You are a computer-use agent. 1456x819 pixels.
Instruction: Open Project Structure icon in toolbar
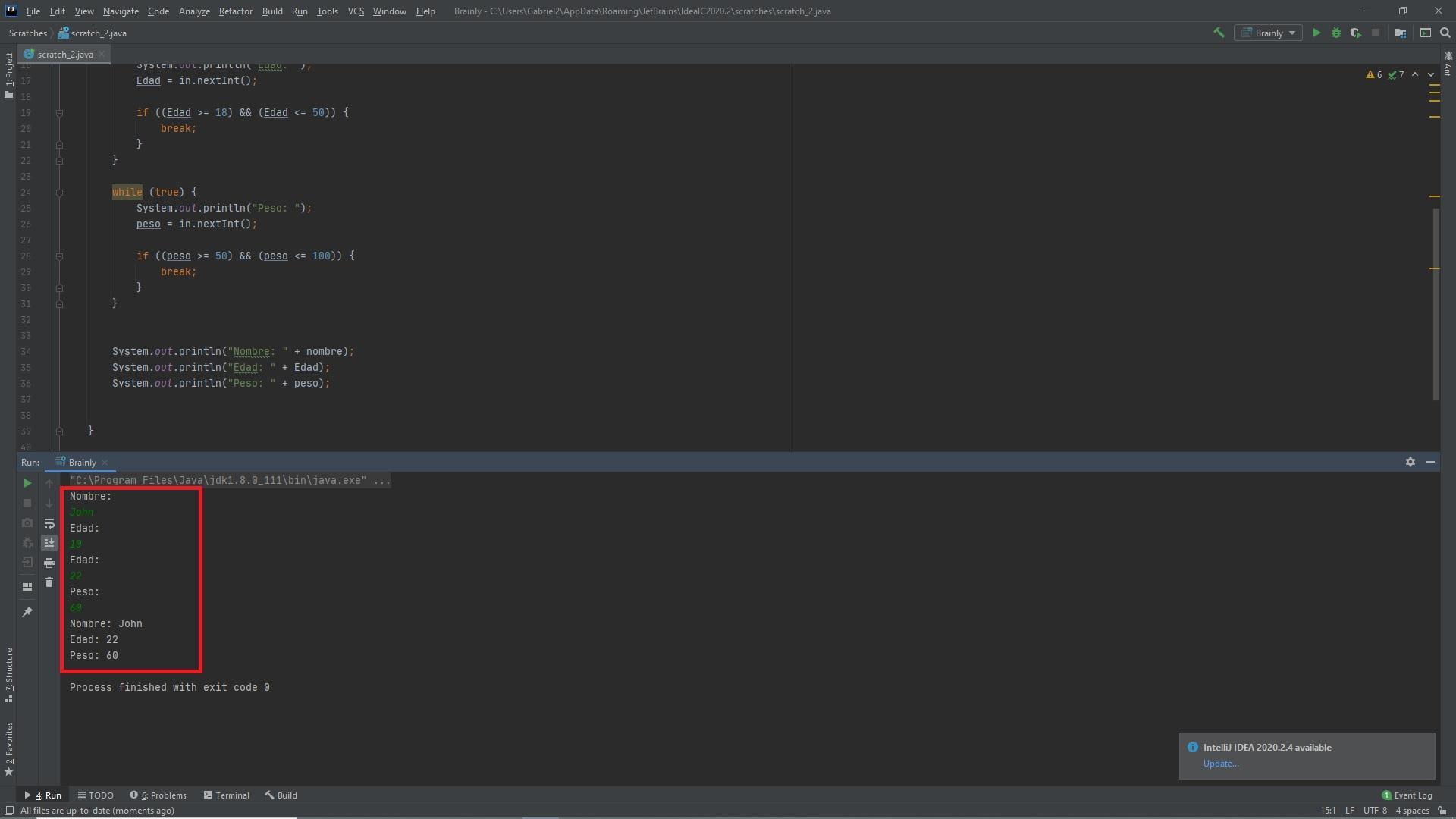(1401, 33)
